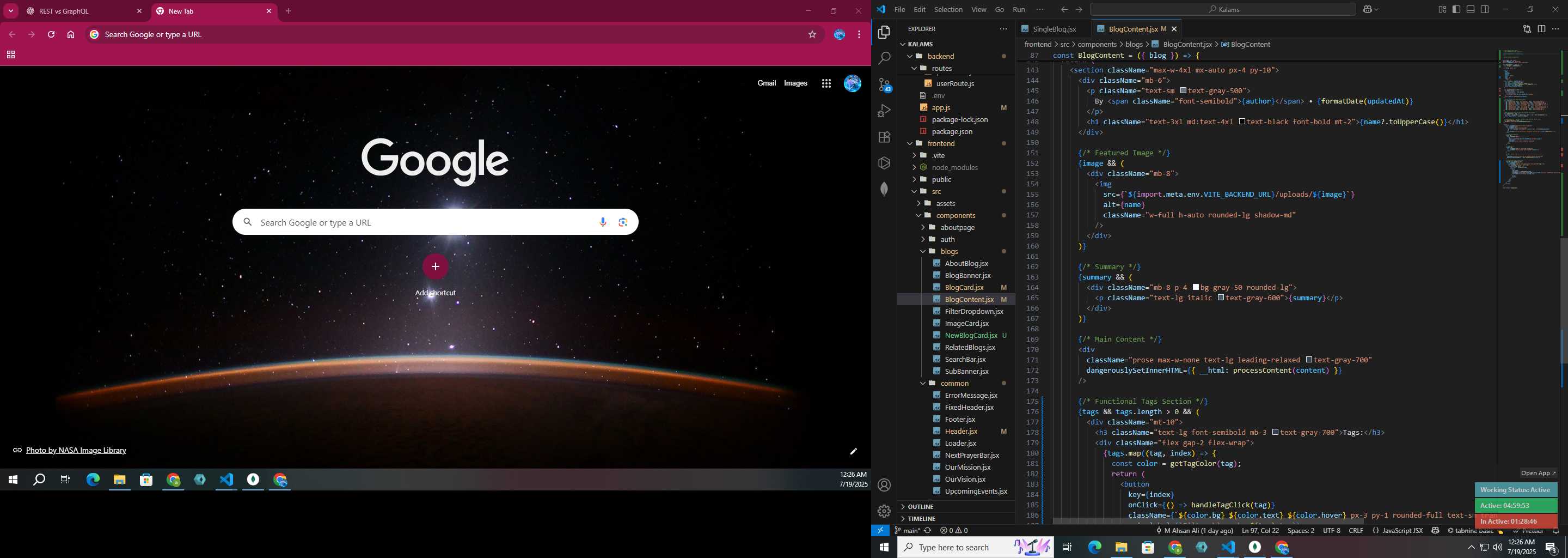Viewport: 1568px width, 558px height.
Task: Open the apps shortcut in Chrome bookmarks bar
Action: pyautogui.click(x=10, y=55)
